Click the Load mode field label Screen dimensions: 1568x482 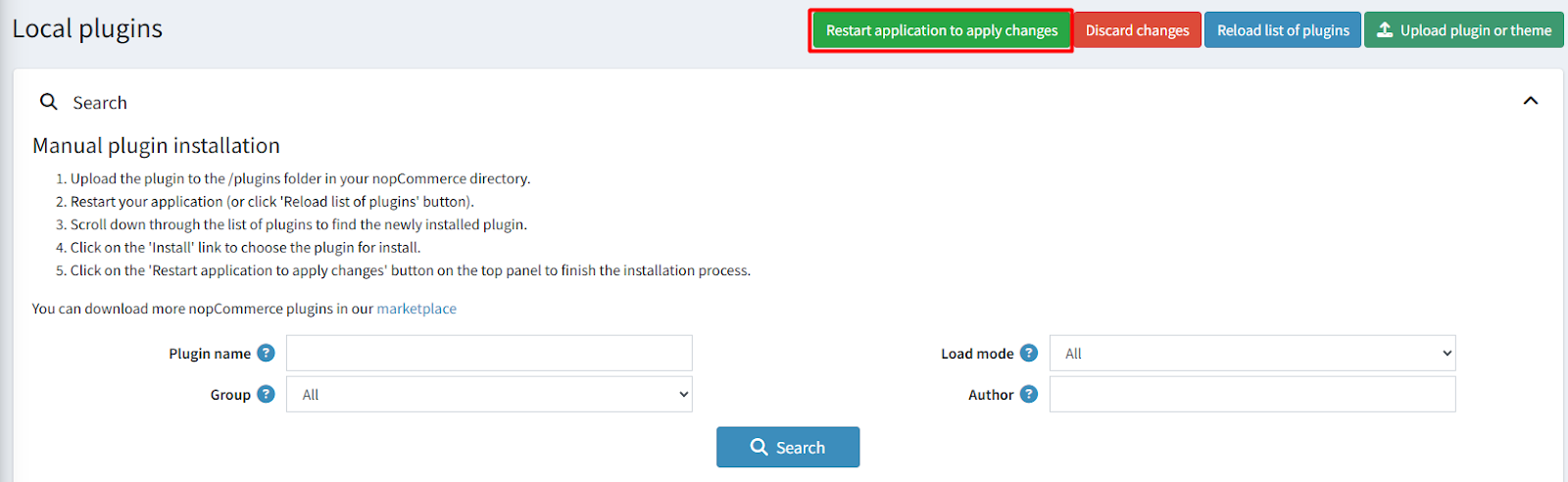(977, 354)
